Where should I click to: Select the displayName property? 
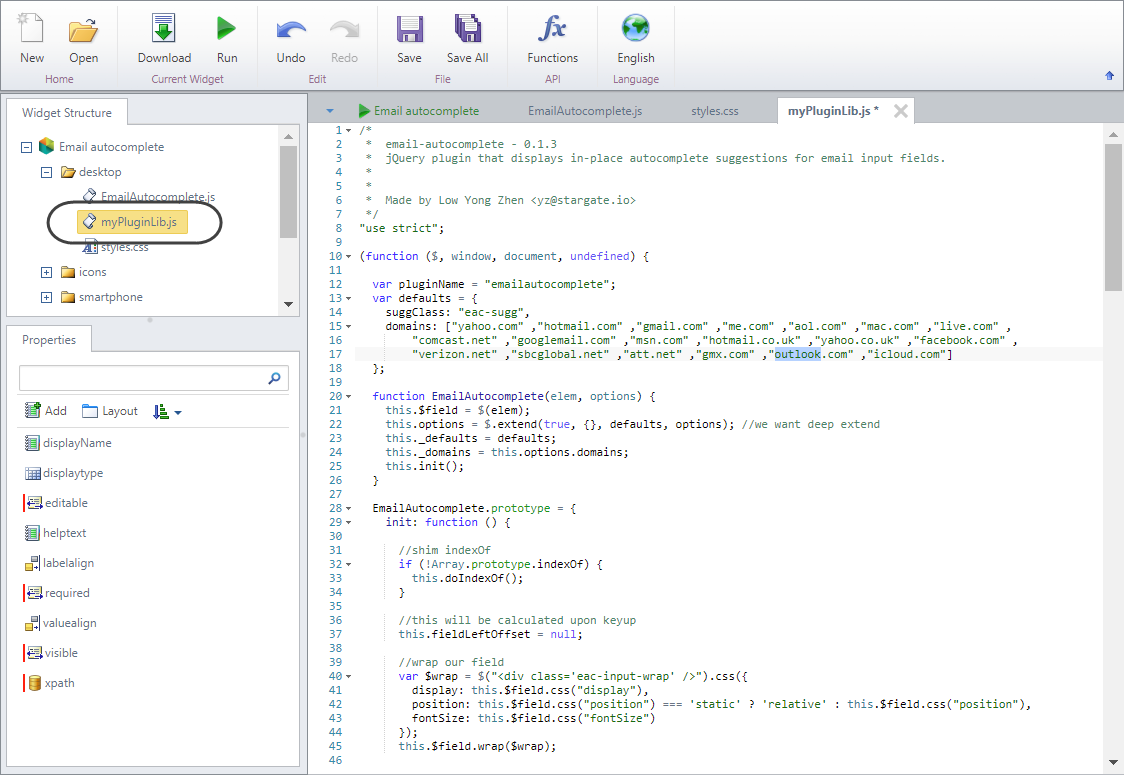[x=68, y=443]
